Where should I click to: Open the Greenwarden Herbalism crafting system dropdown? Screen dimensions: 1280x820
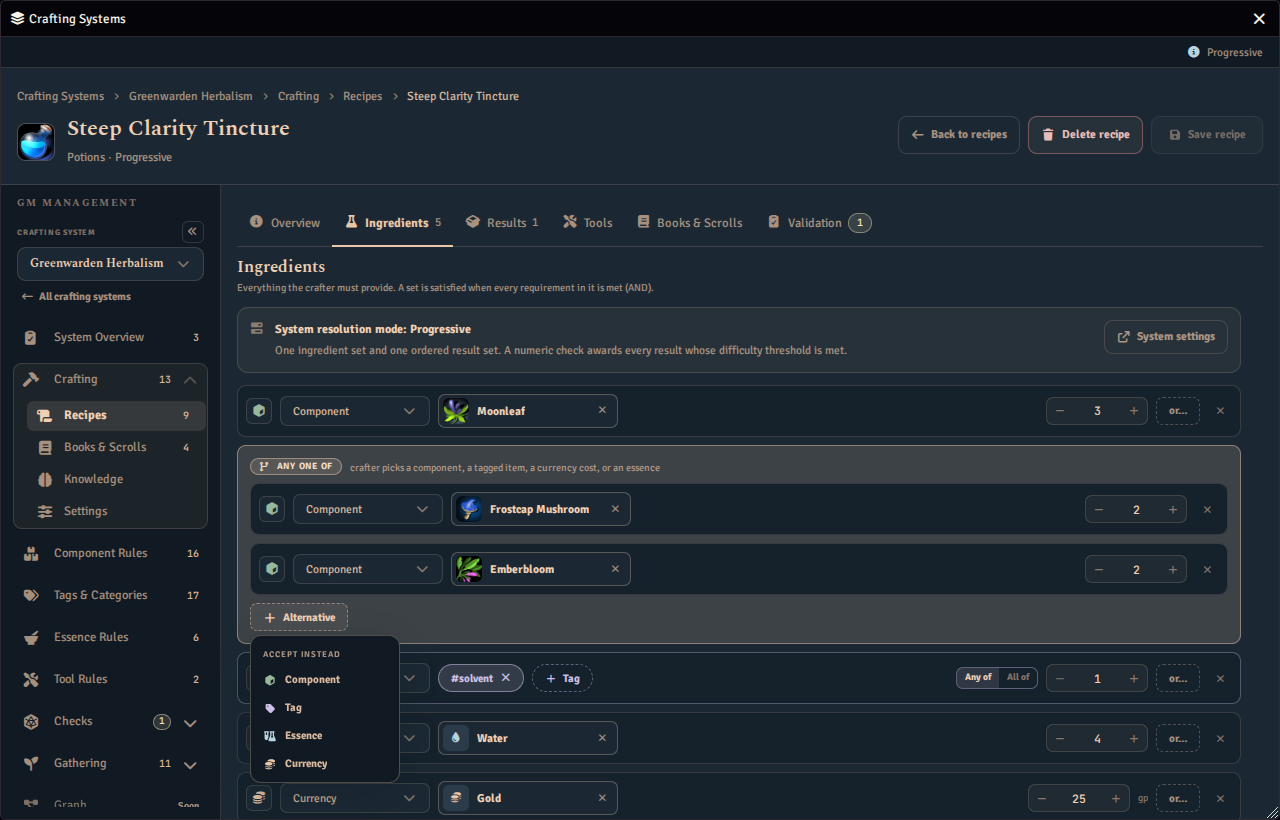tap(110, 264)
